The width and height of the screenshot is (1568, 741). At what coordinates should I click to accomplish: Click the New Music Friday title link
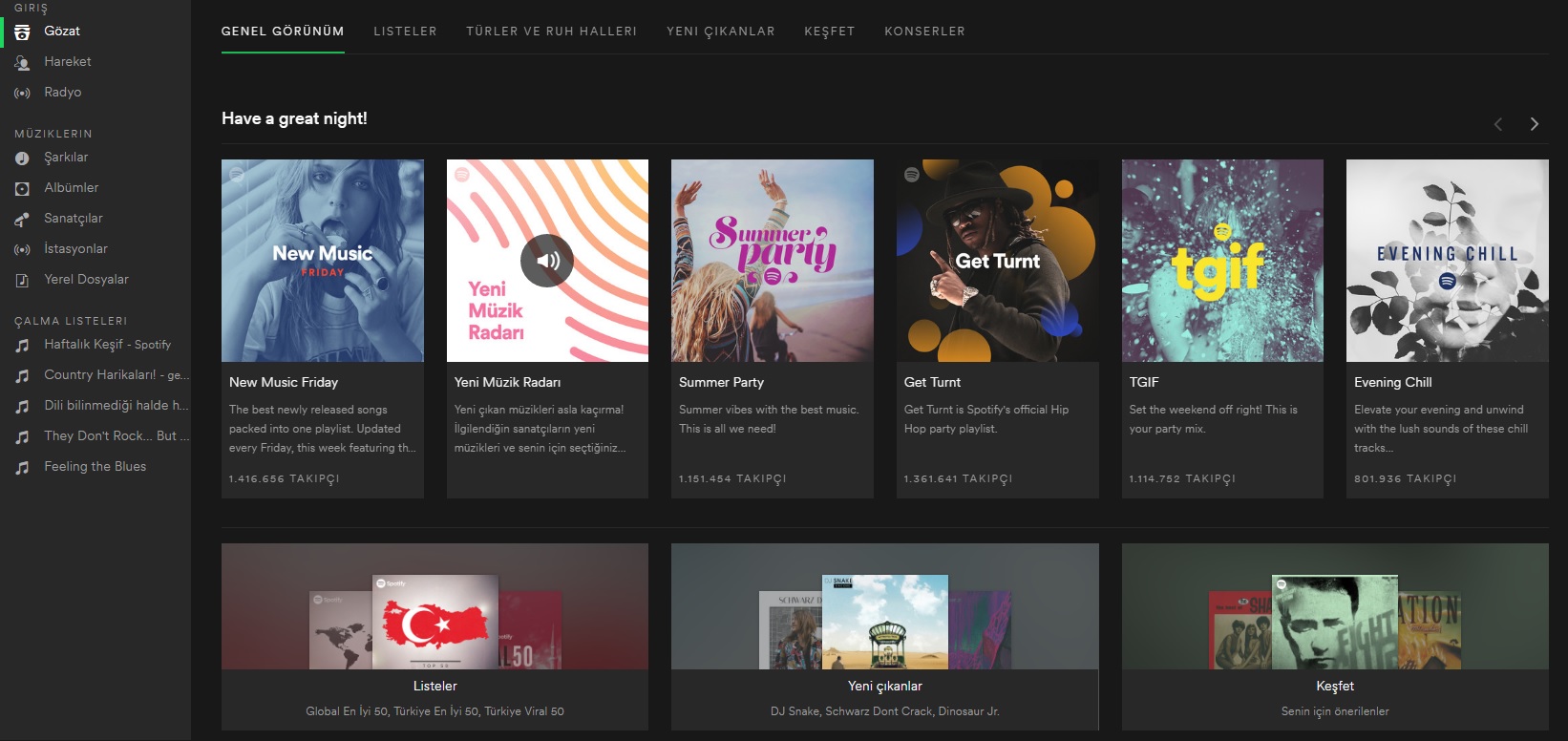(x=284, y=382)
